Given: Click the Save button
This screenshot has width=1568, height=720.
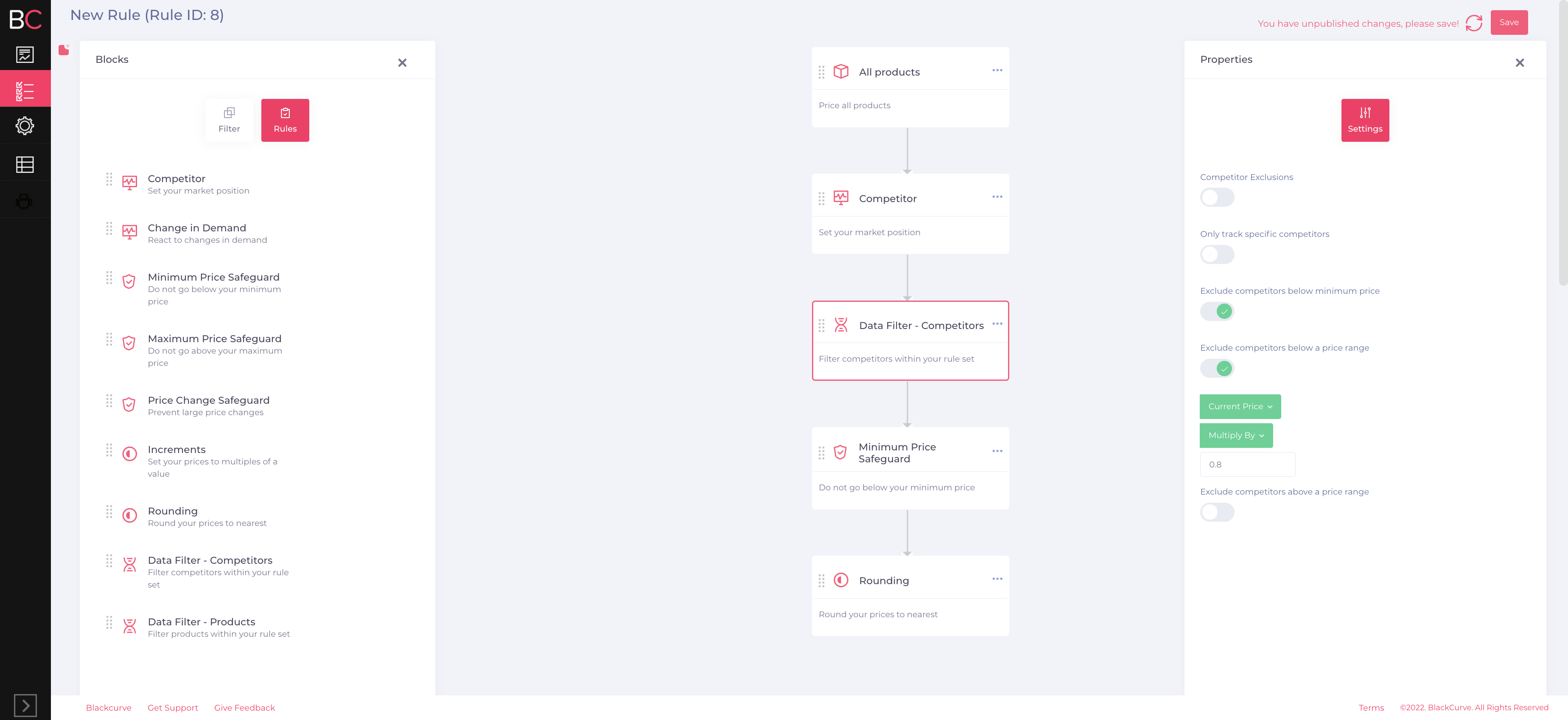Looking at the screenshot, I should tap(1508, 22).
